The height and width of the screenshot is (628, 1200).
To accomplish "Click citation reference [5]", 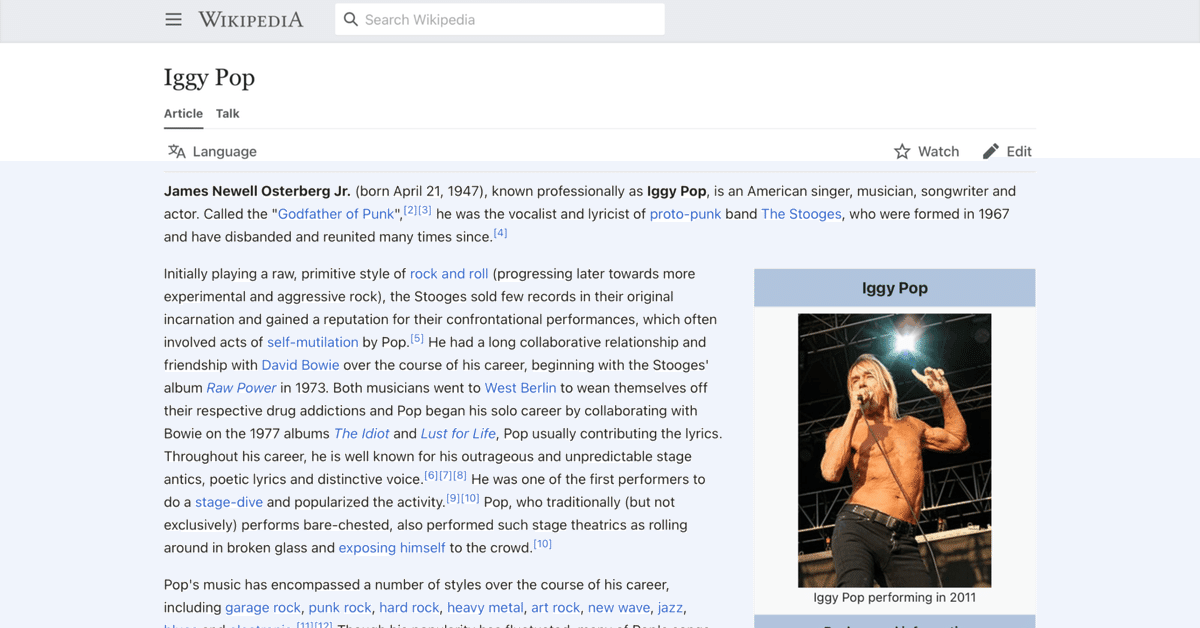I will pyautogui.click(x=417, y=338).
